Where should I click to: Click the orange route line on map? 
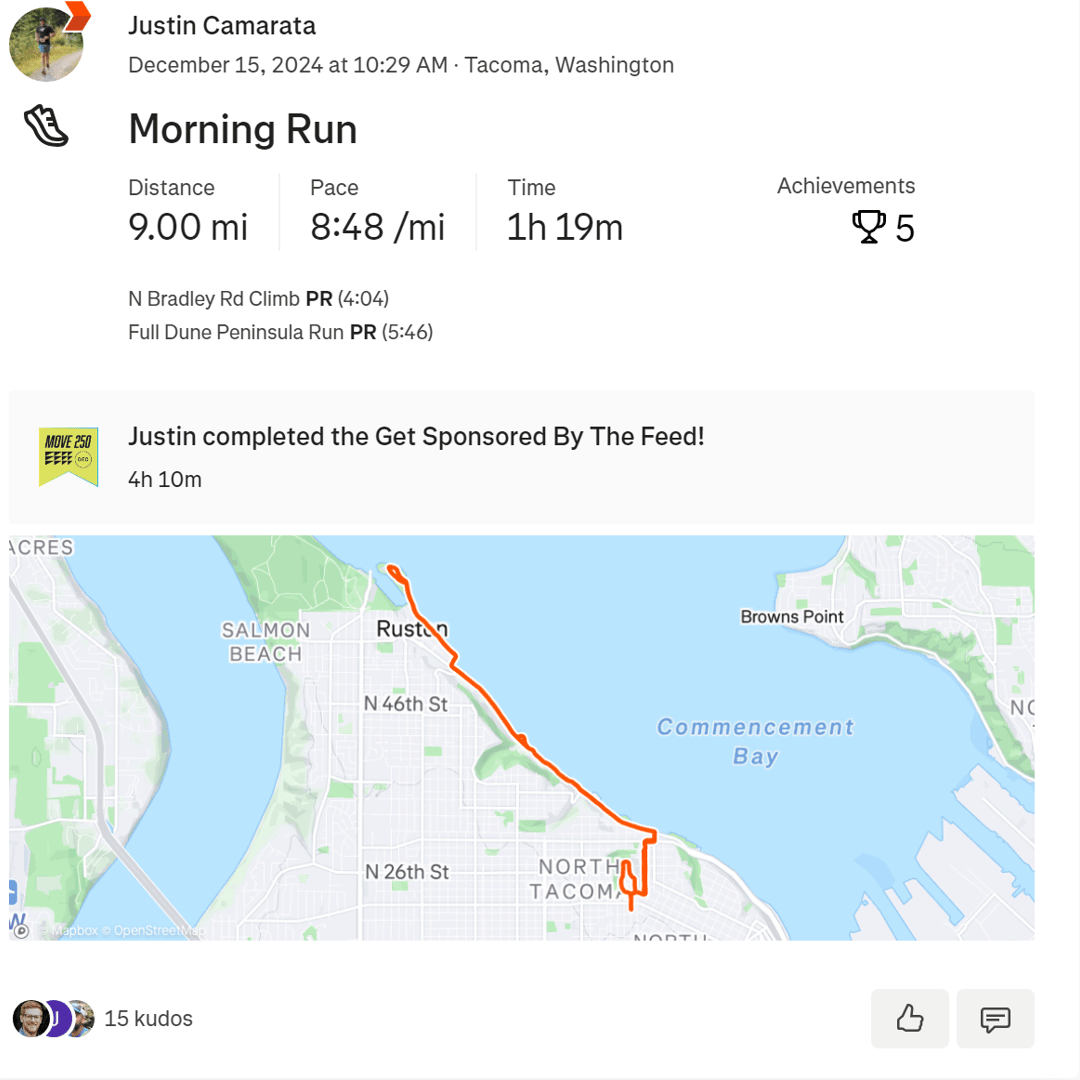[x=494, y=703]
